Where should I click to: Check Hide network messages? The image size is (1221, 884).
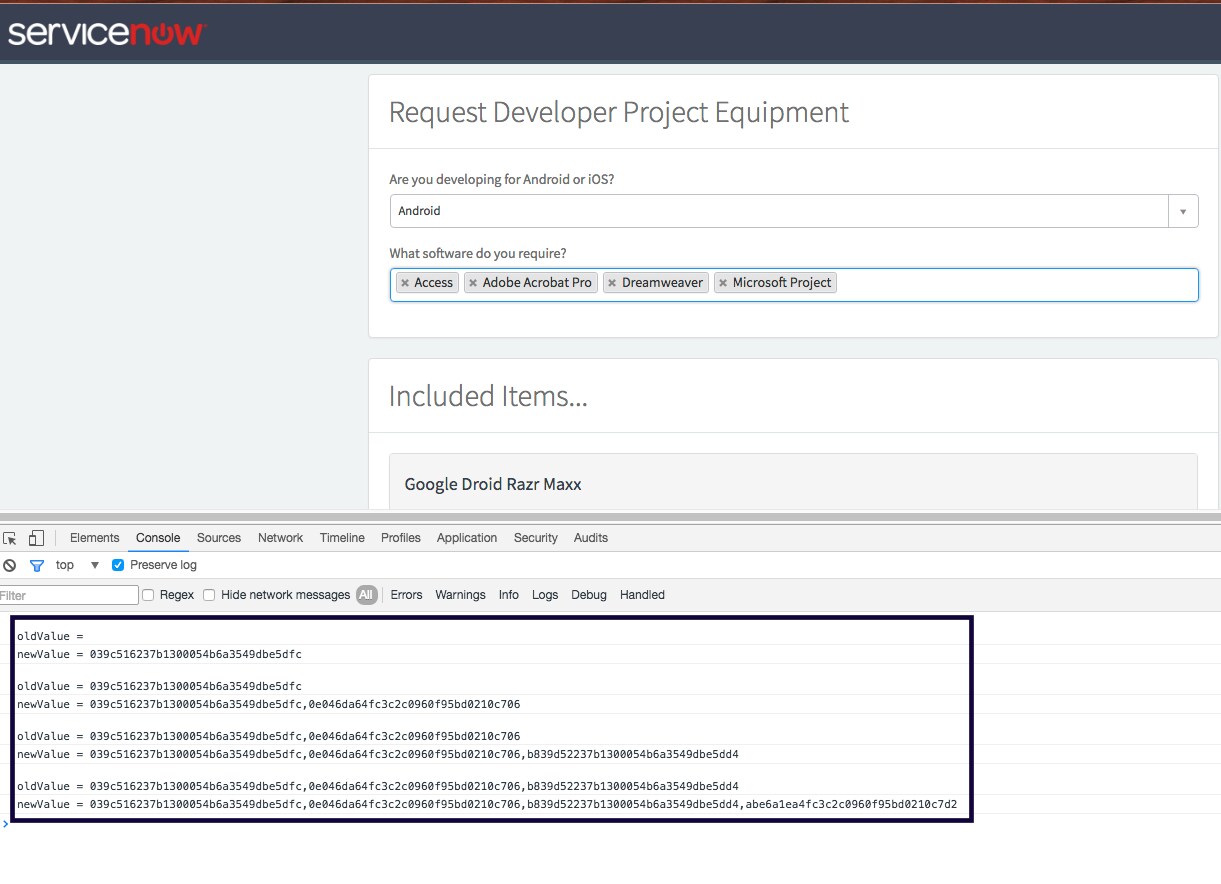209,595
